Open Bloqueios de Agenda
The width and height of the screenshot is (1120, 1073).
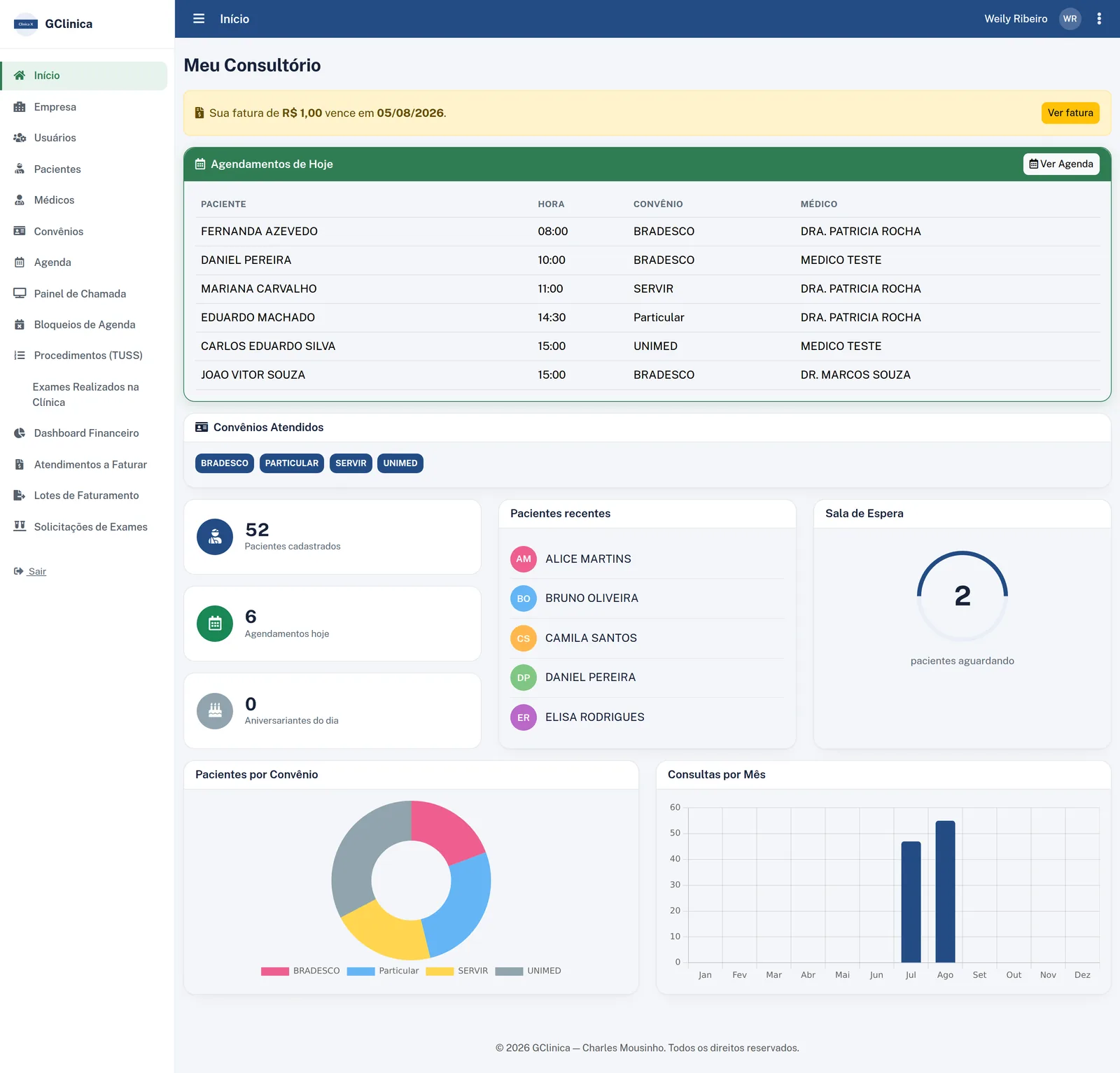[84, 325]
